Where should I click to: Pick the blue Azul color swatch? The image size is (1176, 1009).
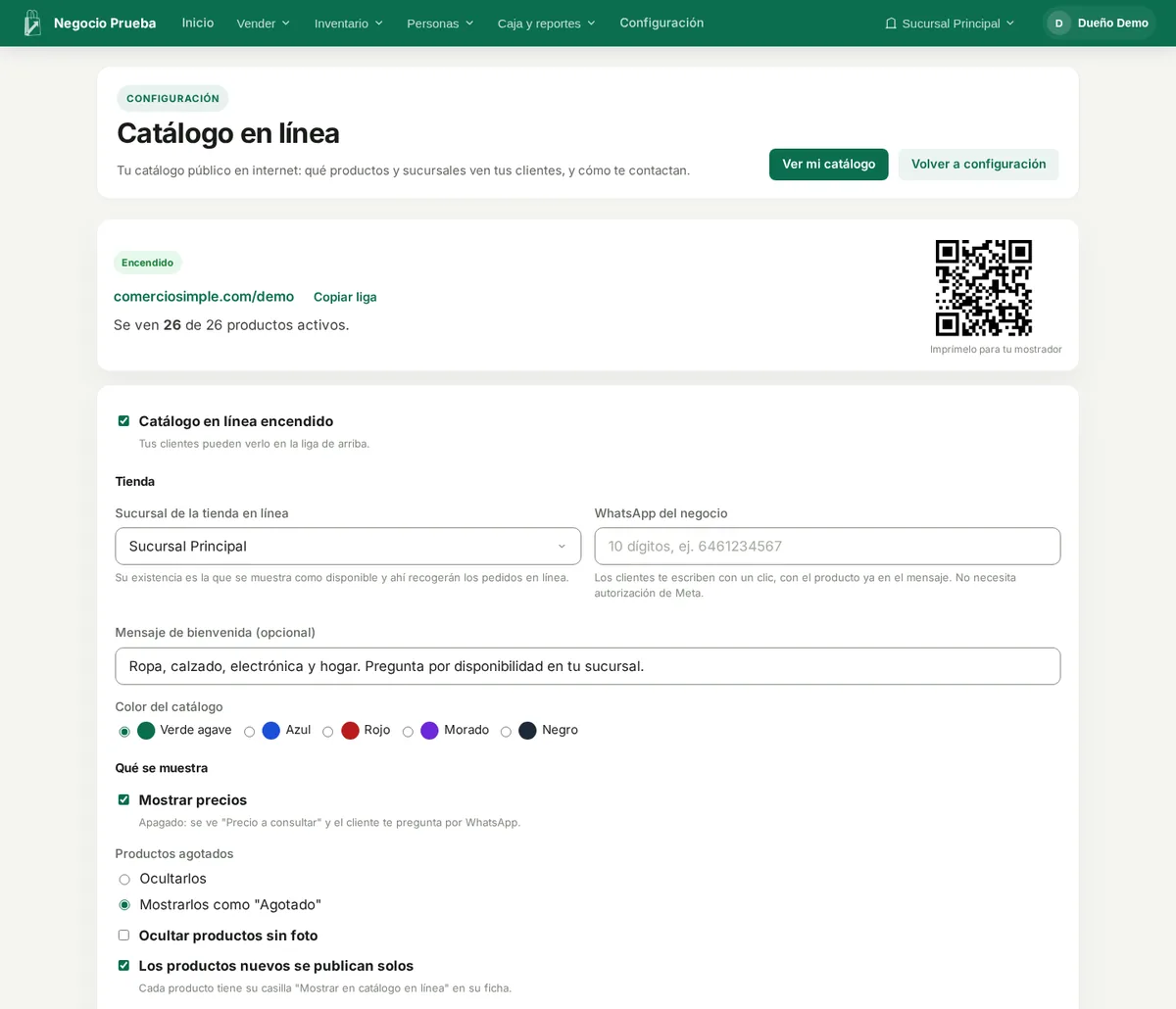pyautogui.click(x=271, y=731)
